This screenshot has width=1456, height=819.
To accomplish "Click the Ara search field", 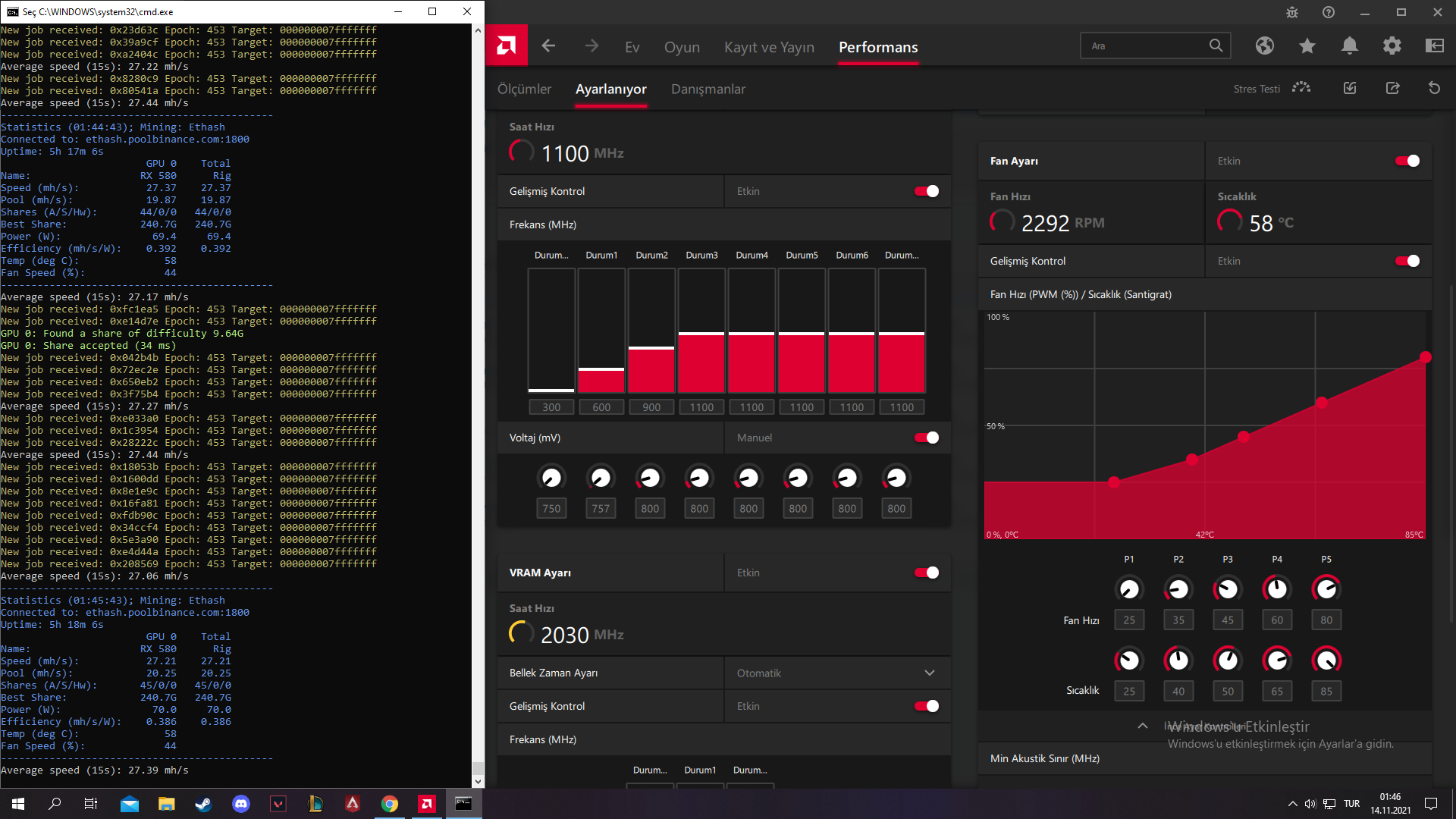I will click(x=1145, y=46).
